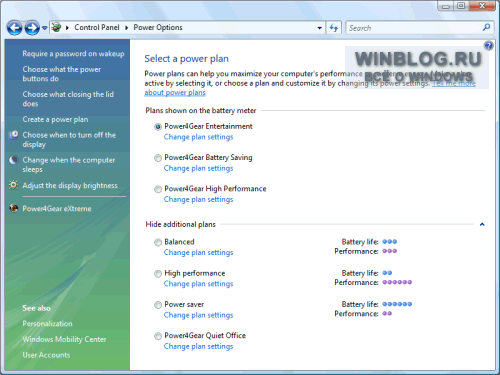Change plan settings for Power4Gear Quiet Office
The width and height of the screenshot is (500, 375).
click(198, 346)
